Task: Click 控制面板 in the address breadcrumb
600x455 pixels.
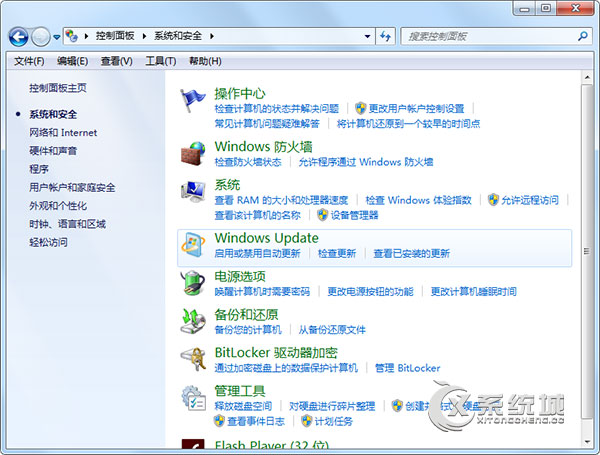Action: pyautogui.click(x=115, y=36)
